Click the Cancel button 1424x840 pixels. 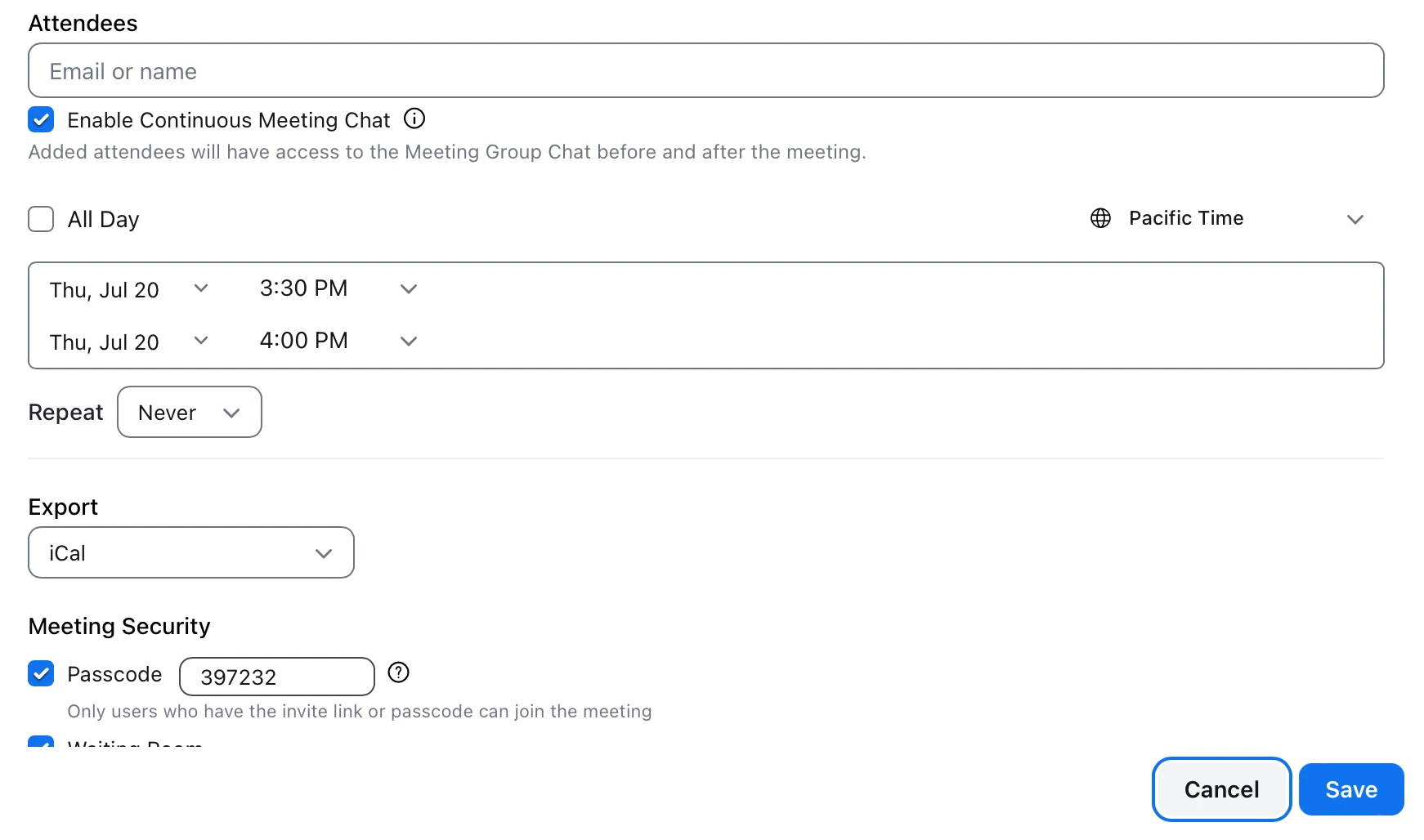[1221, 789]
